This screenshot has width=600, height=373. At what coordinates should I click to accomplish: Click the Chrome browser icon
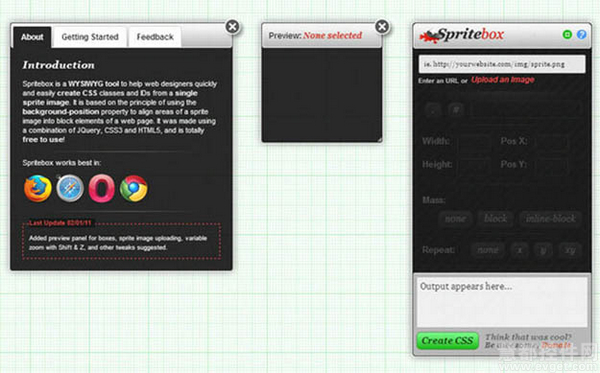pos(134,188)
